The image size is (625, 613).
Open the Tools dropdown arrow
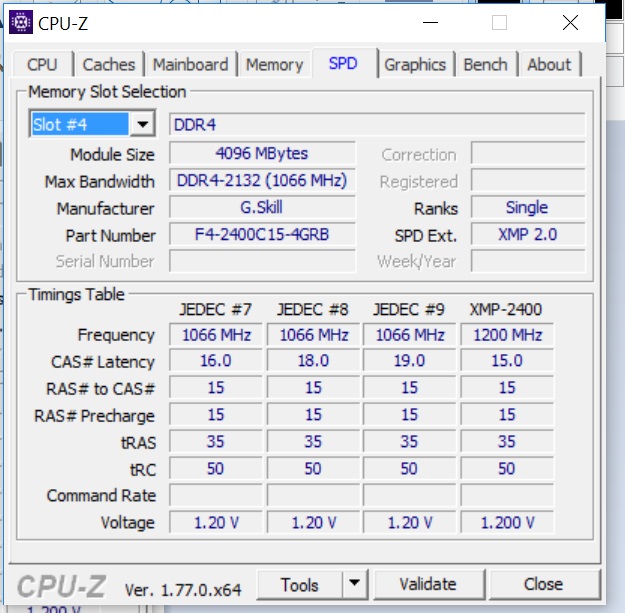coord(354,585)
